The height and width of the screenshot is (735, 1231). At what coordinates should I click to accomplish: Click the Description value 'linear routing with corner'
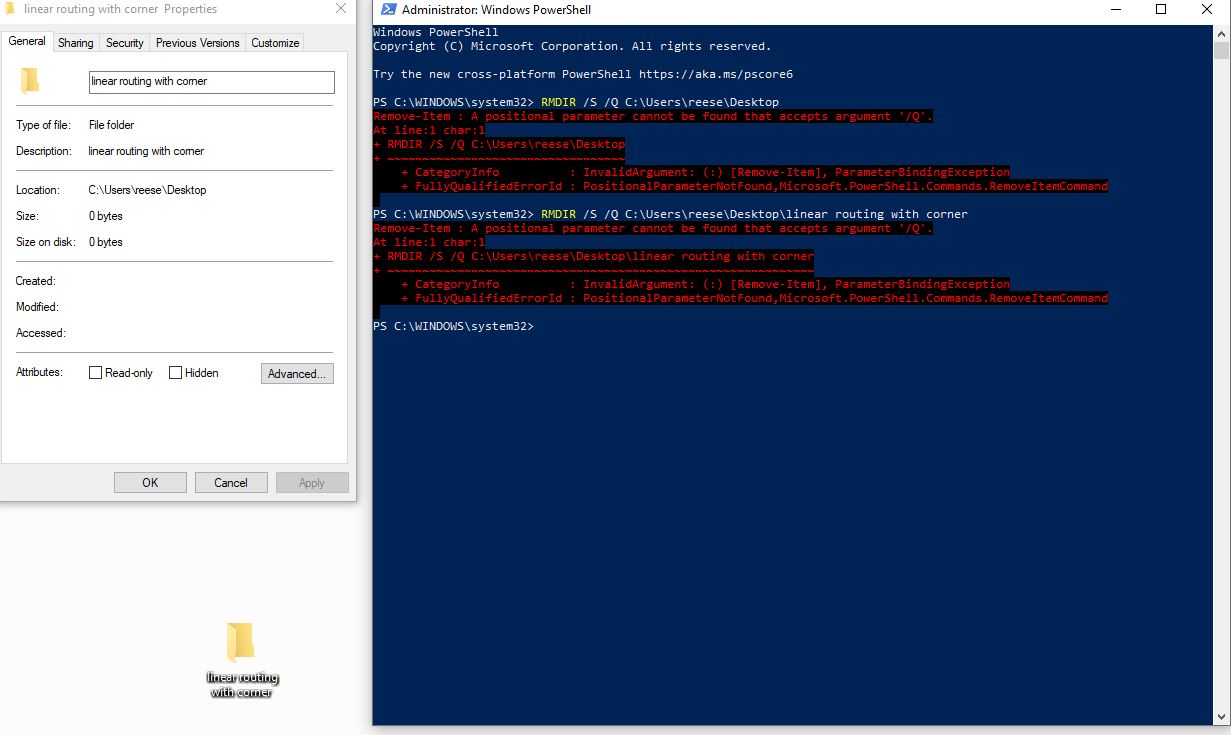[x=146, y=151]
